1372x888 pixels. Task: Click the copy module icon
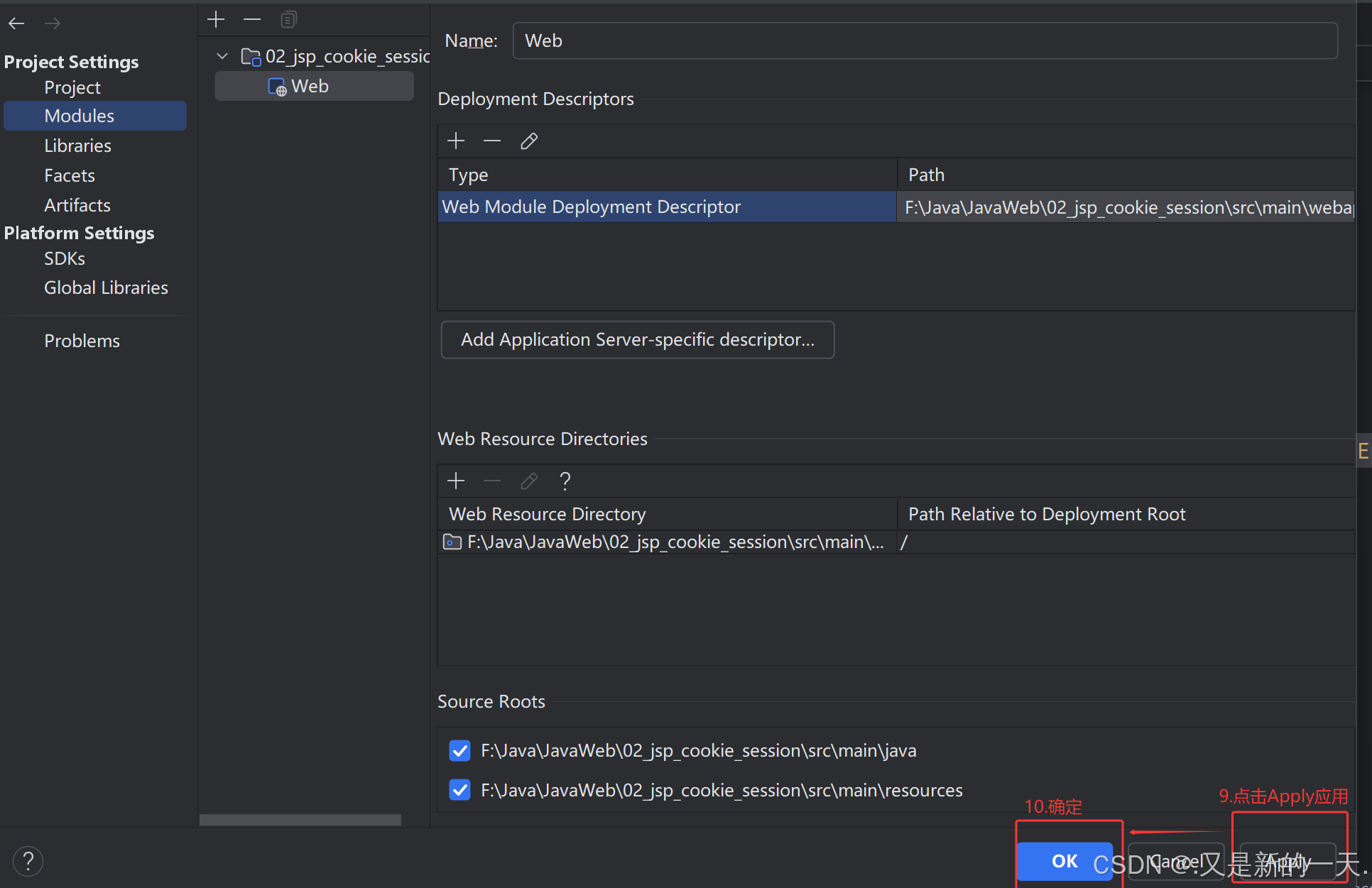pyautogui.click(x=288, y=19)
